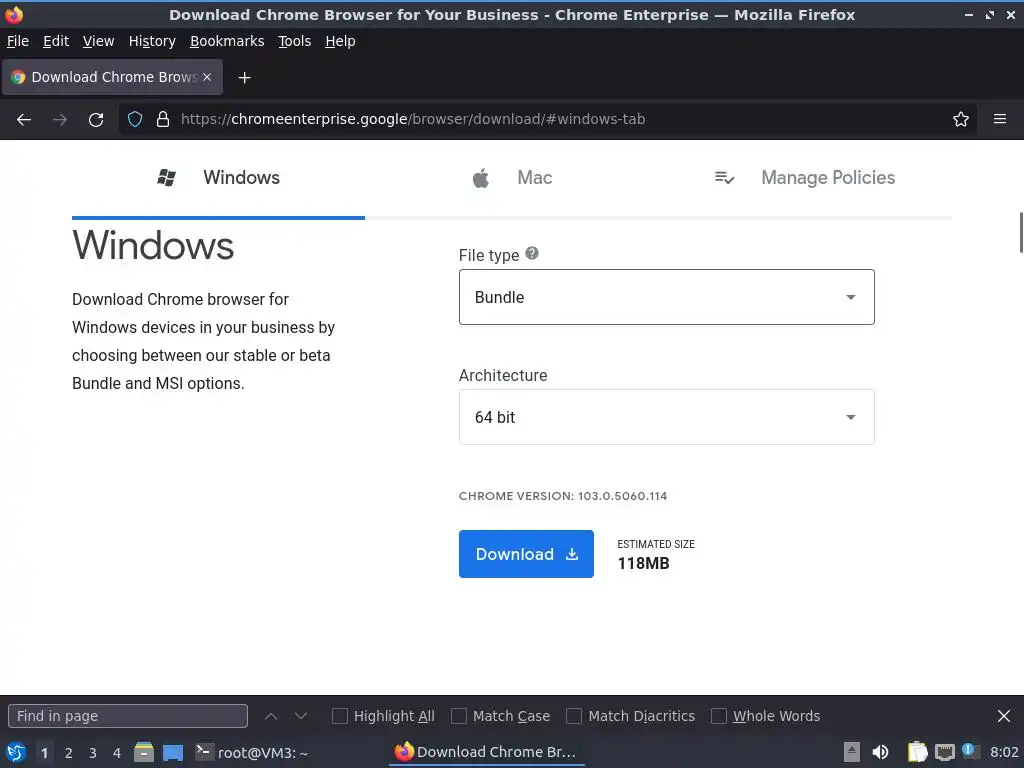Open the File menu
1024x768 pixels.
[18, 41]
